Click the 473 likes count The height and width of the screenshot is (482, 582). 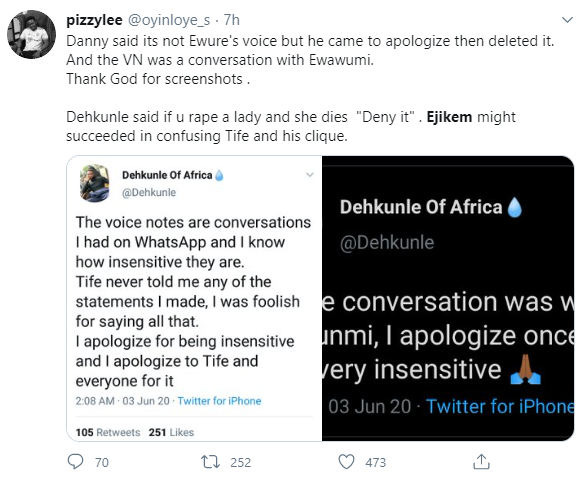click(x=376, y=462)
